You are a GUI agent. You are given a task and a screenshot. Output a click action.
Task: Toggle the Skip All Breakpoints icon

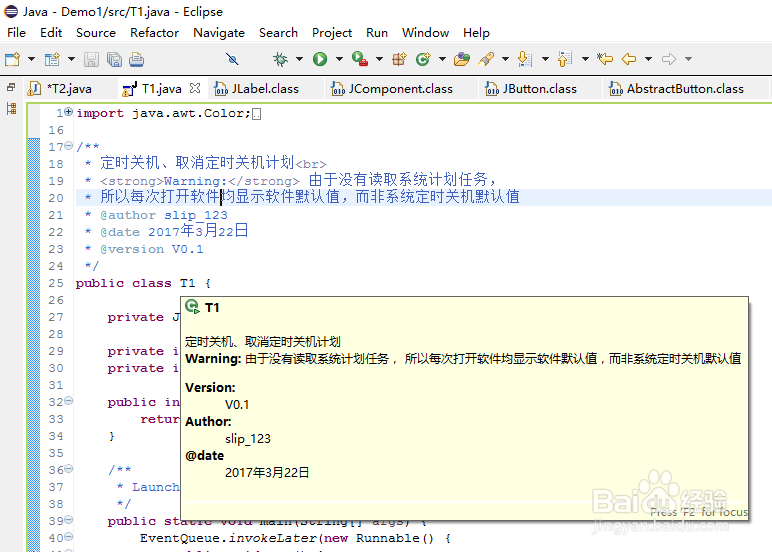[232, 60]
